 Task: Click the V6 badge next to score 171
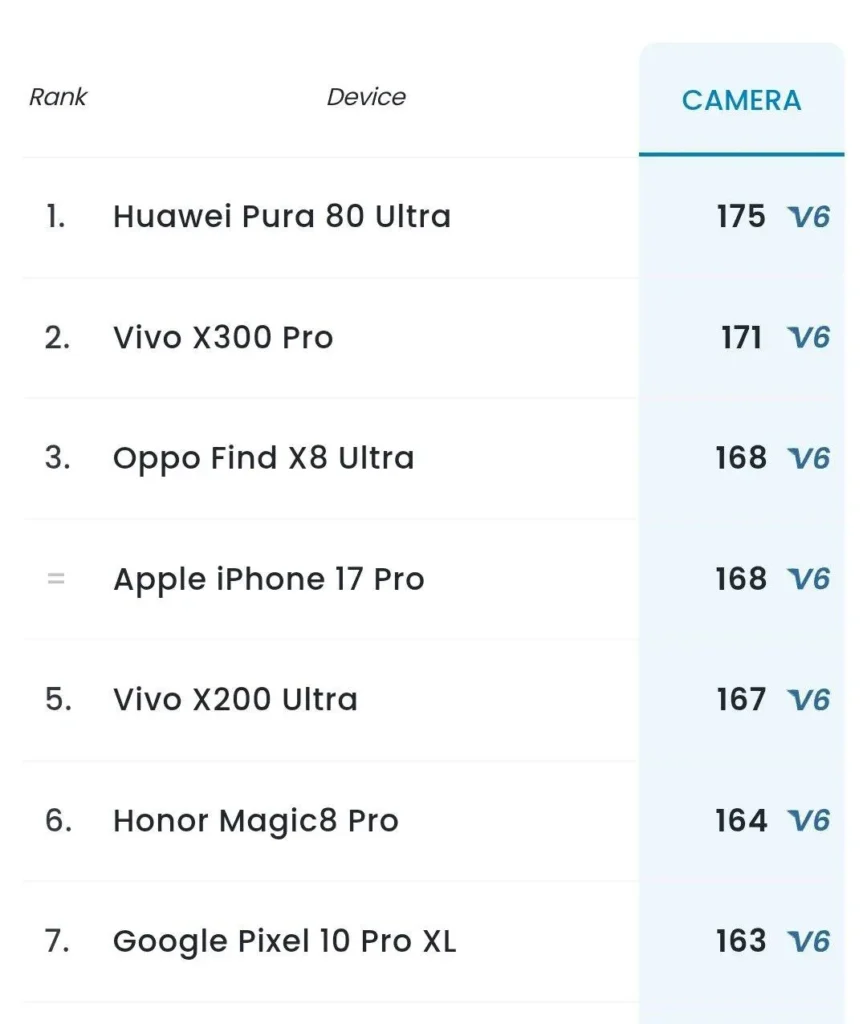[809, 338]
